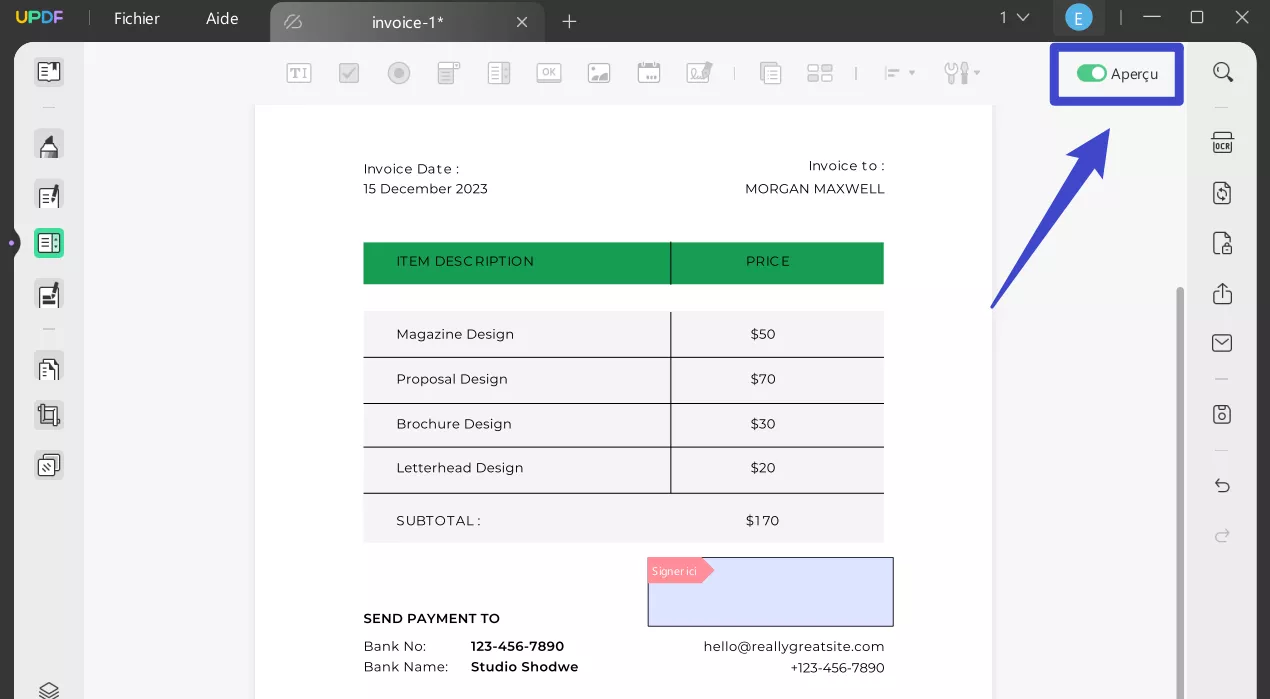Add a push button field with the OK icon
1270x699 pixels.
548,72
